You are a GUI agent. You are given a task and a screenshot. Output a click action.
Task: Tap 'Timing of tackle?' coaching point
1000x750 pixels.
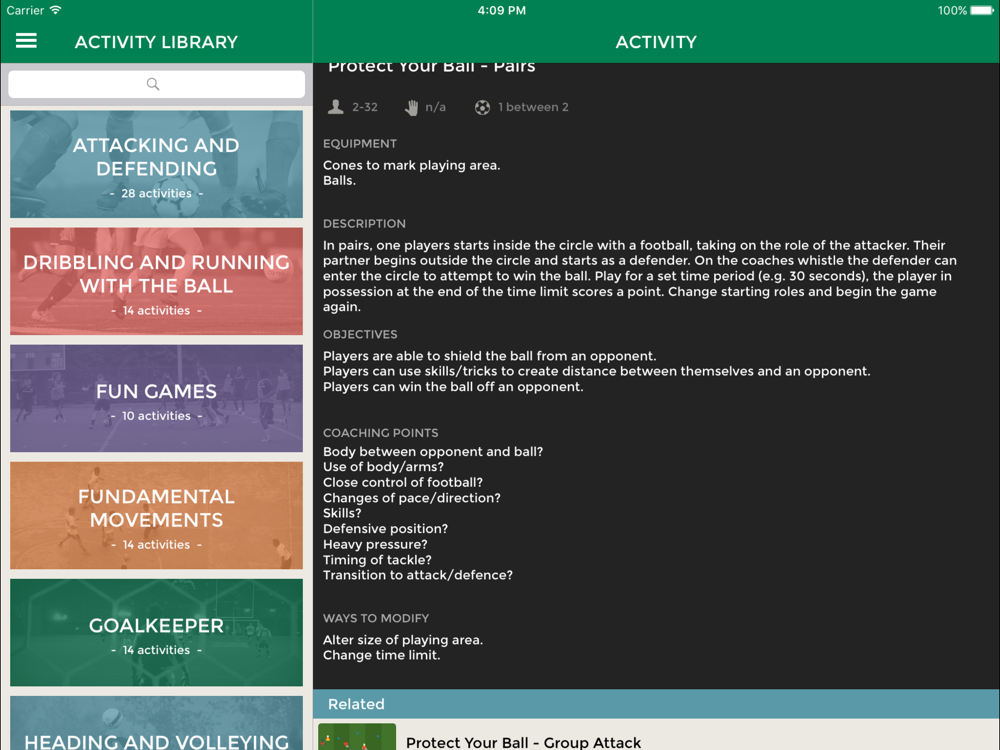pyautogui.click(x=378, y=560)
